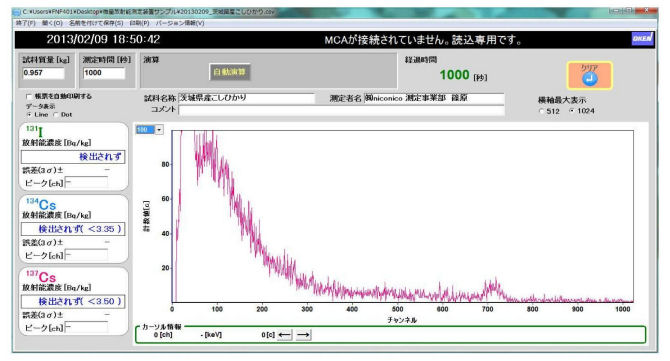Click the チャンネル axis label
The image size is (670, 361).
click(402, 320)
